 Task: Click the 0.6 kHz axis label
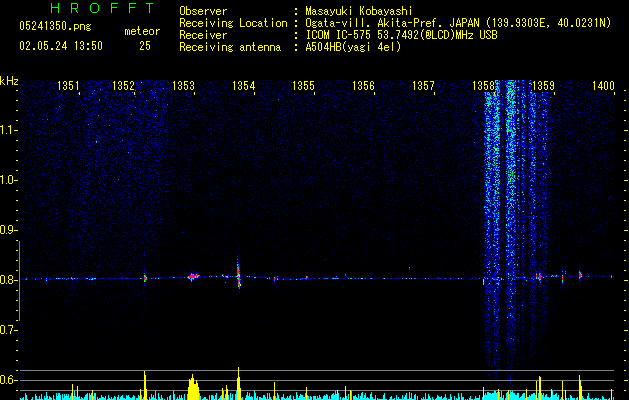[8, 380]
